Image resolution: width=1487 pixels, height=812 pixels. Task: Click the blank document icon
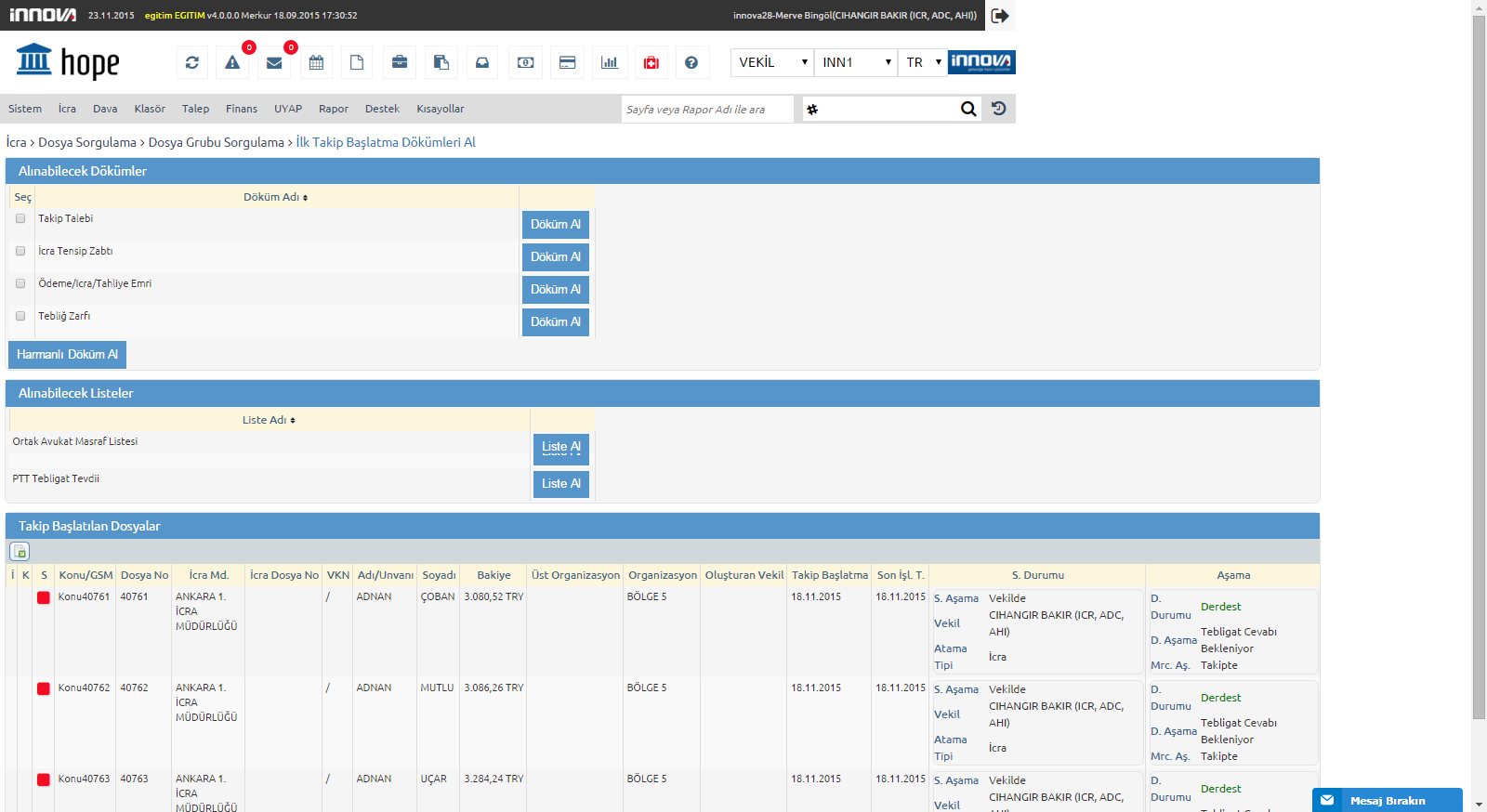point(357,62)
